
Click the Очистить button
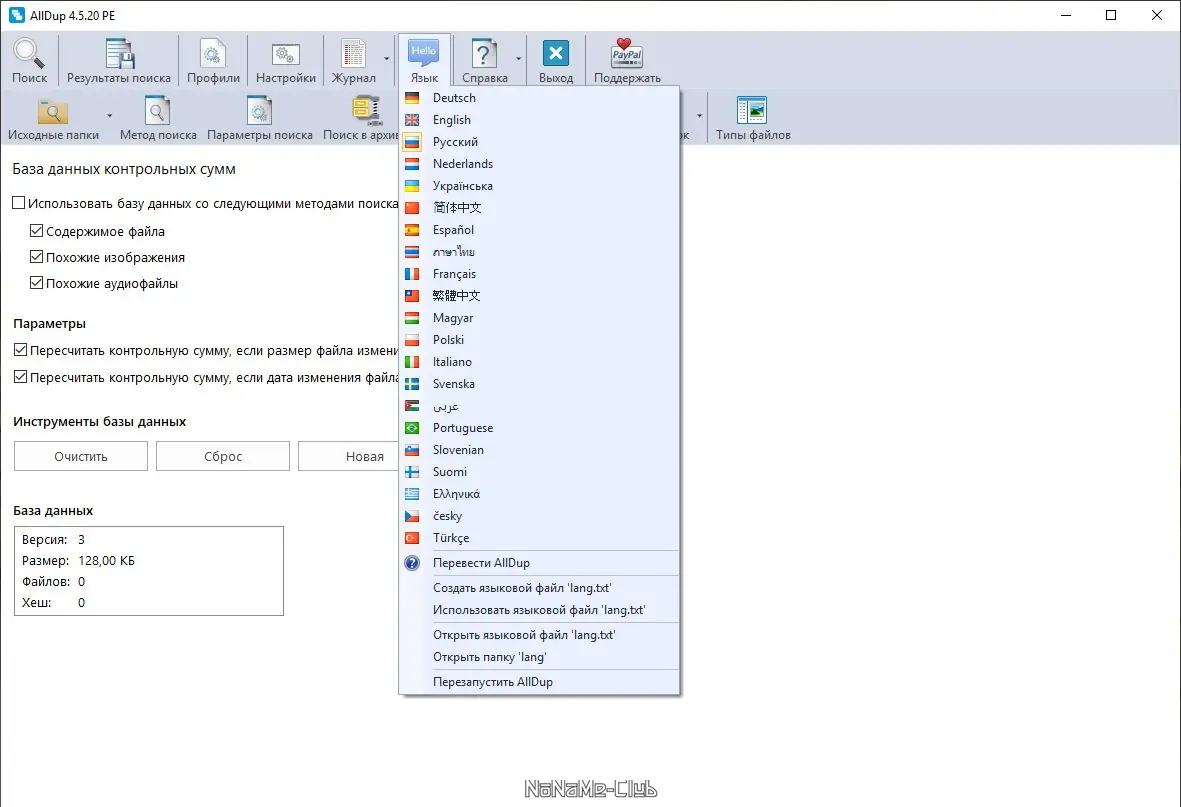(81, 457)
